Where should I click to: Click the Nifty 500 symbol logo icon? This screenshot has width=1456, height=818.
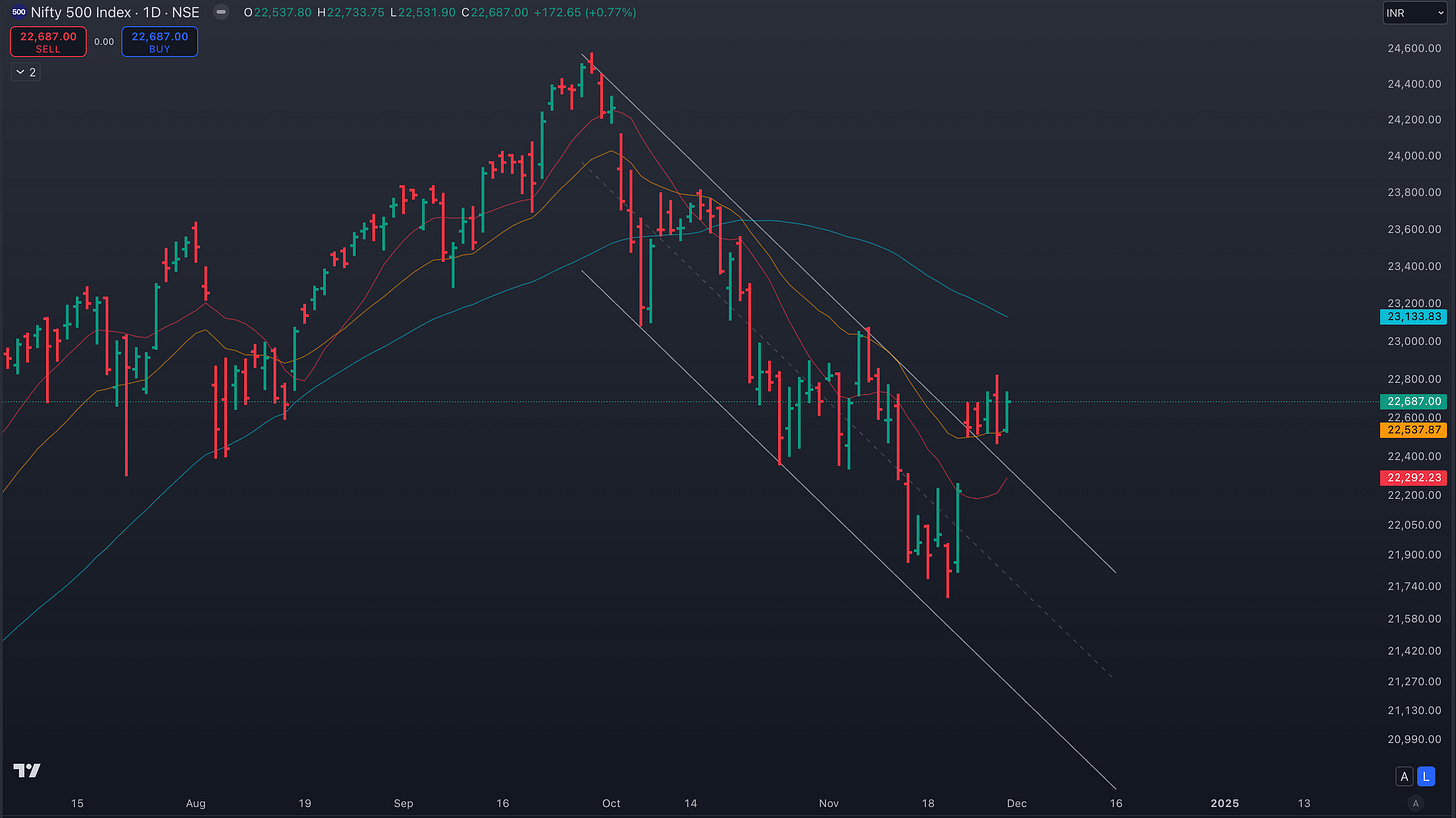[18, 13]
